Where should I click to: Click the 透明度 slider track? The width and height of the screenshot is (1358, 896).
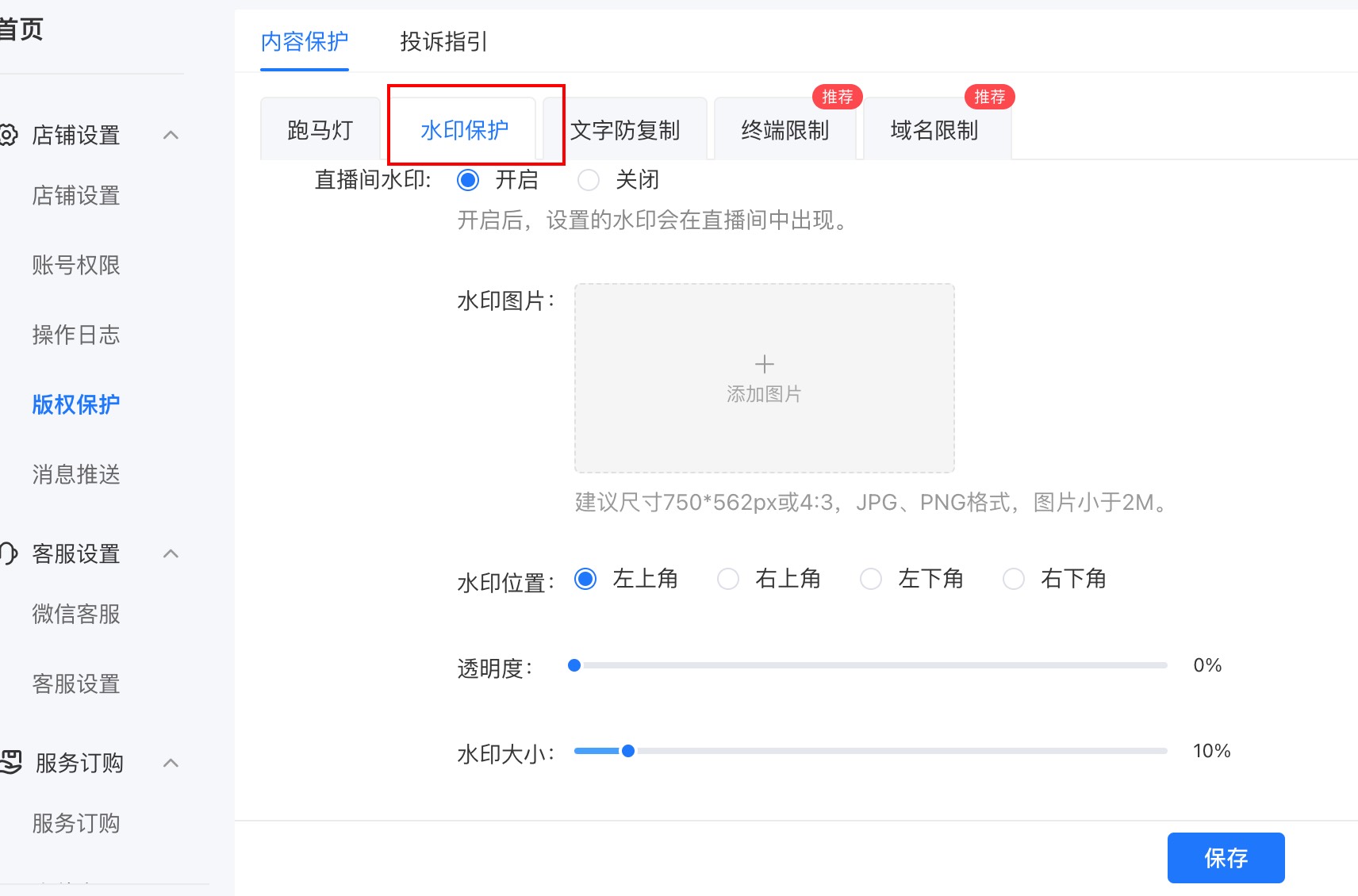click(x=871, y=665)
